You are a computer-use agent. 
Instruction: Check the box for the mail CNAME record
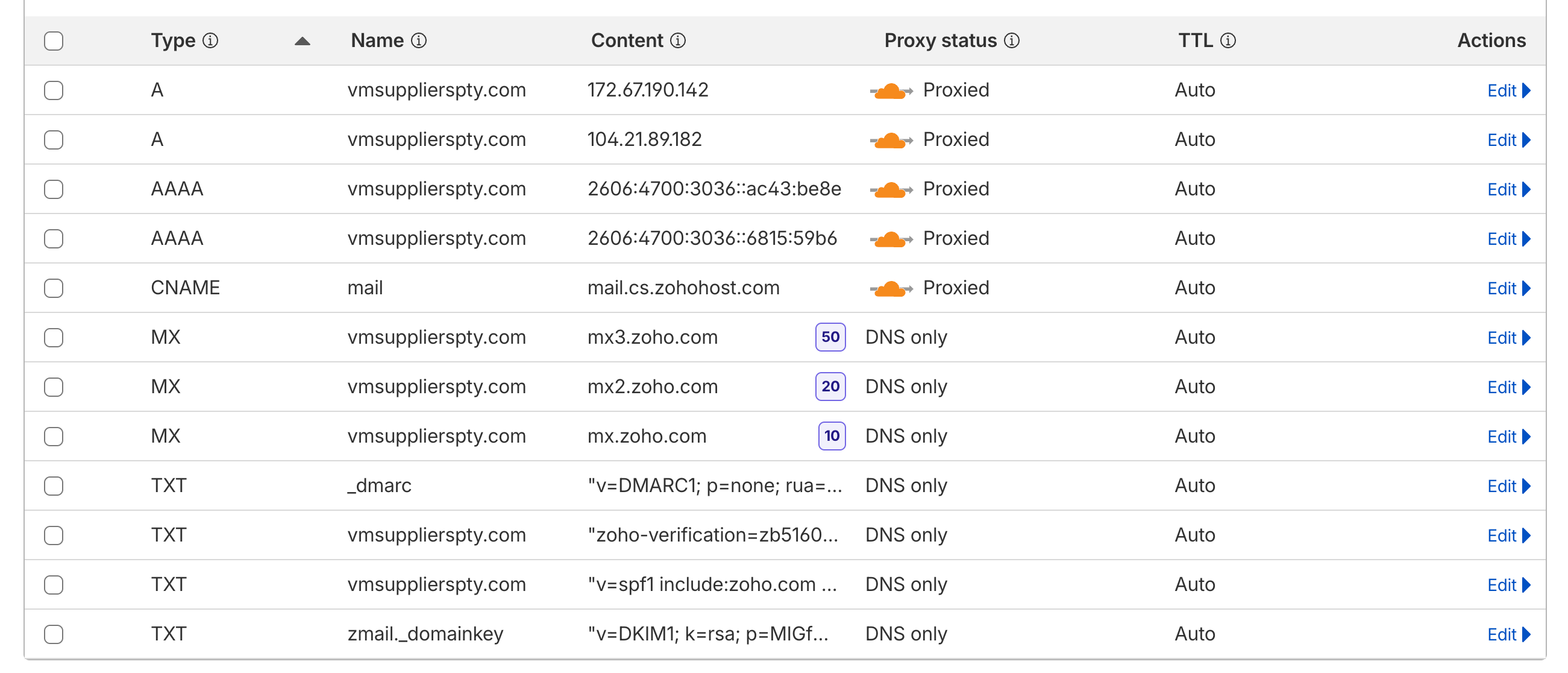pyautogui.click(x=54, y=288)
